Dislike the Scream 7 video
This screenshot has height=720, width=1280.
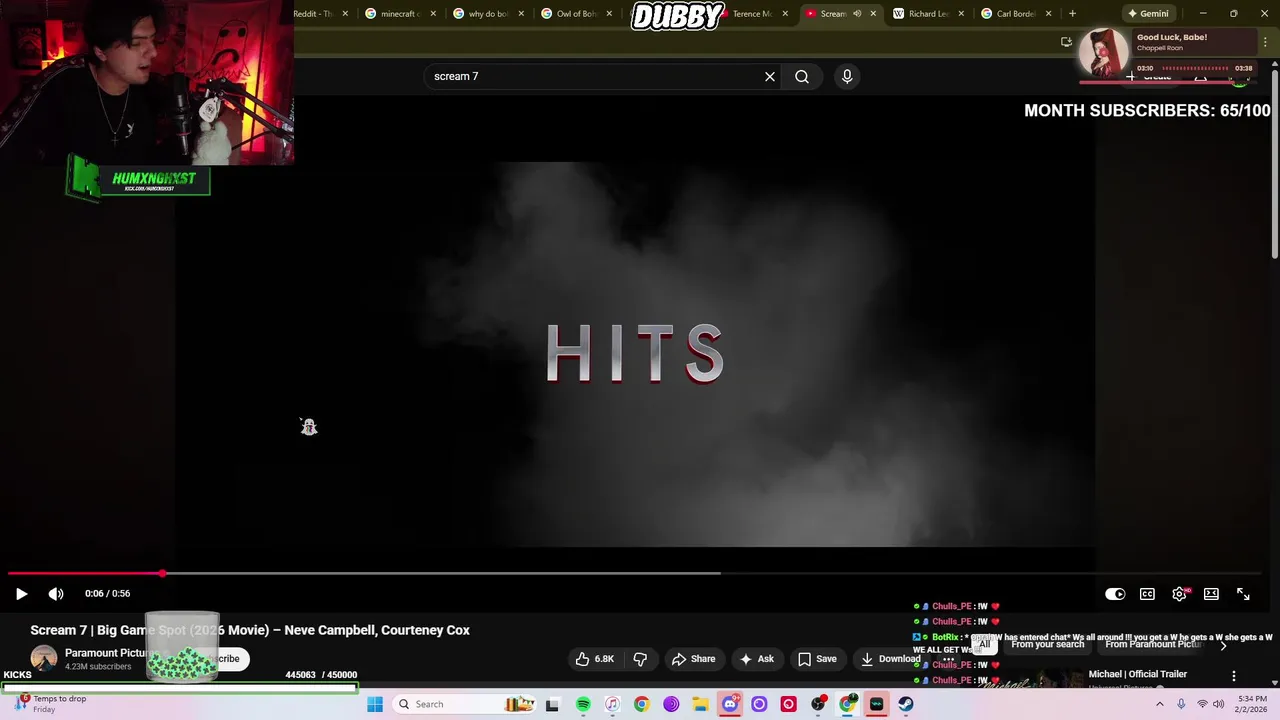[640, 659]
